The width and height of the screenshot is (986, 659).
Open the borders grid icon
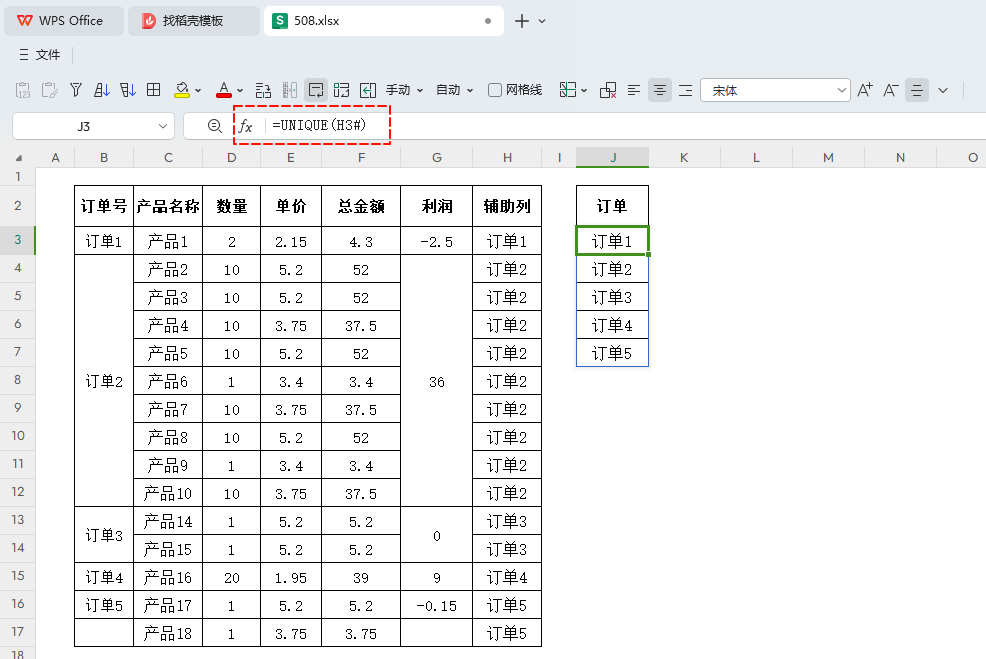tap(153, 90)
